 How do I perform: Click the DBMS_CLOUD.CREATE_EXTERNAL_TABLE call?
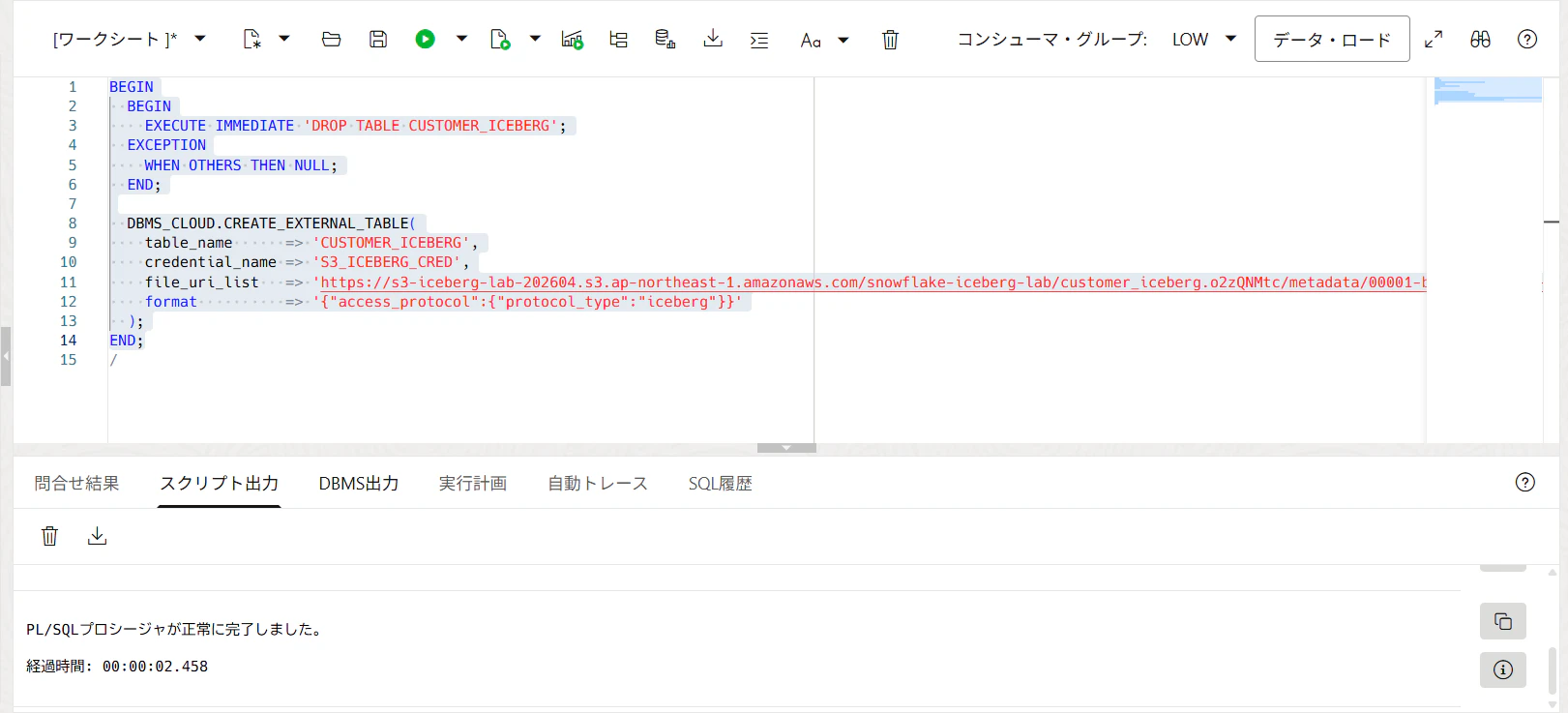(x=271, y=223)
